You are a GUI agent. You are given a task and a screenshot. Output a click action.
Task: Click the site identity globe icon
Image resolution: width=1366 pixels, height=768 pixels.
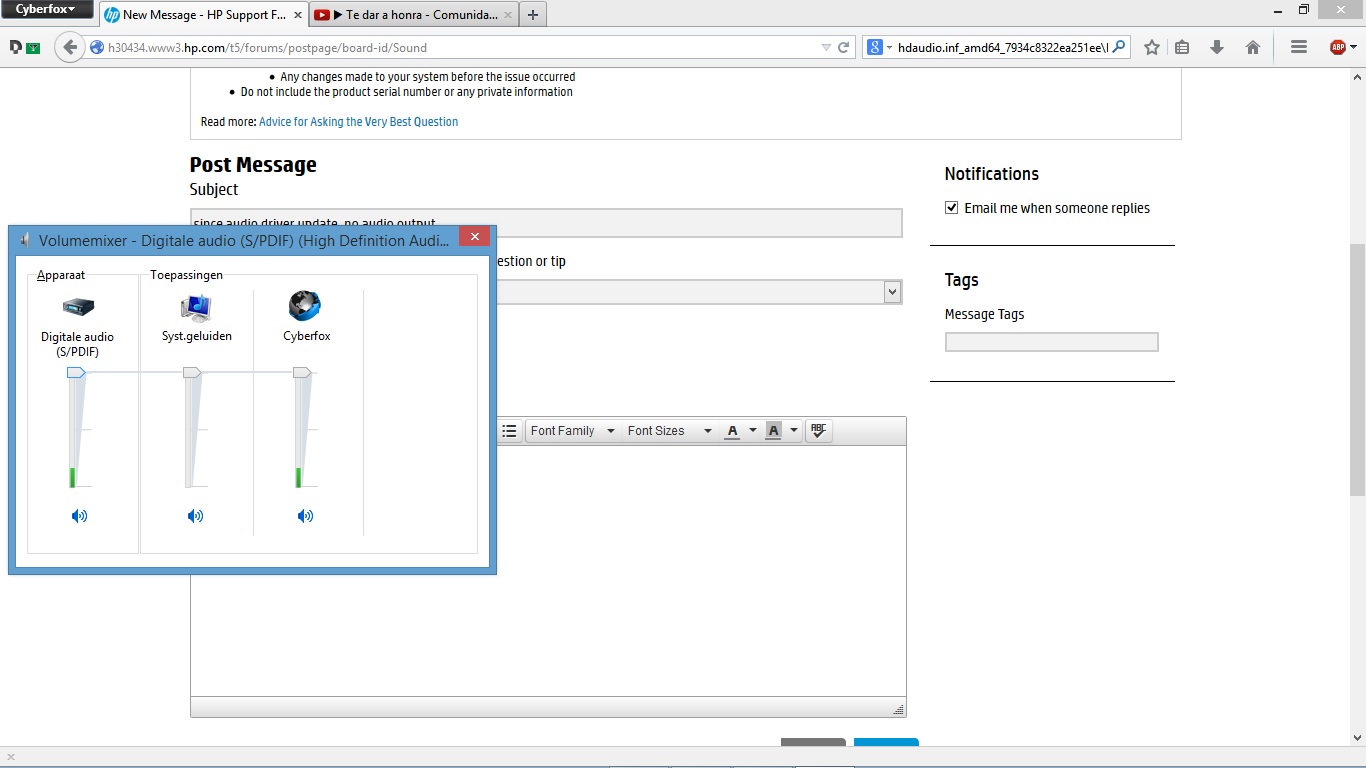pos(97,47)
